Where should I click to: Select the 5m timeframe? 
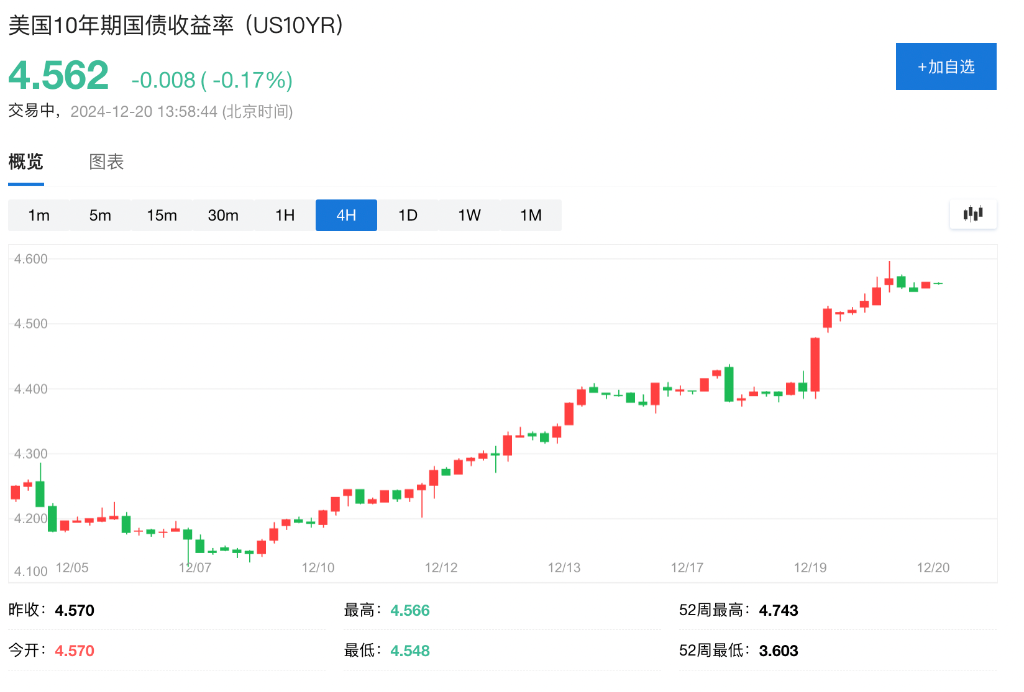(x=100, y=214)
